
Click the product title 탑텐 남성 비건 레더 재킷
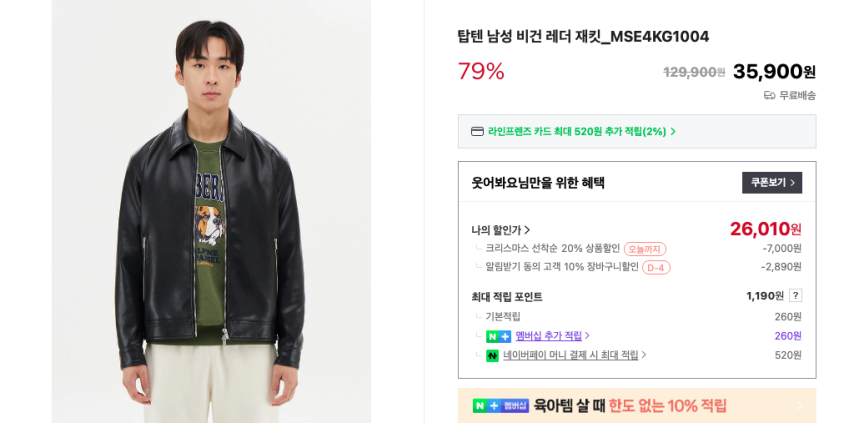[583, 37]
